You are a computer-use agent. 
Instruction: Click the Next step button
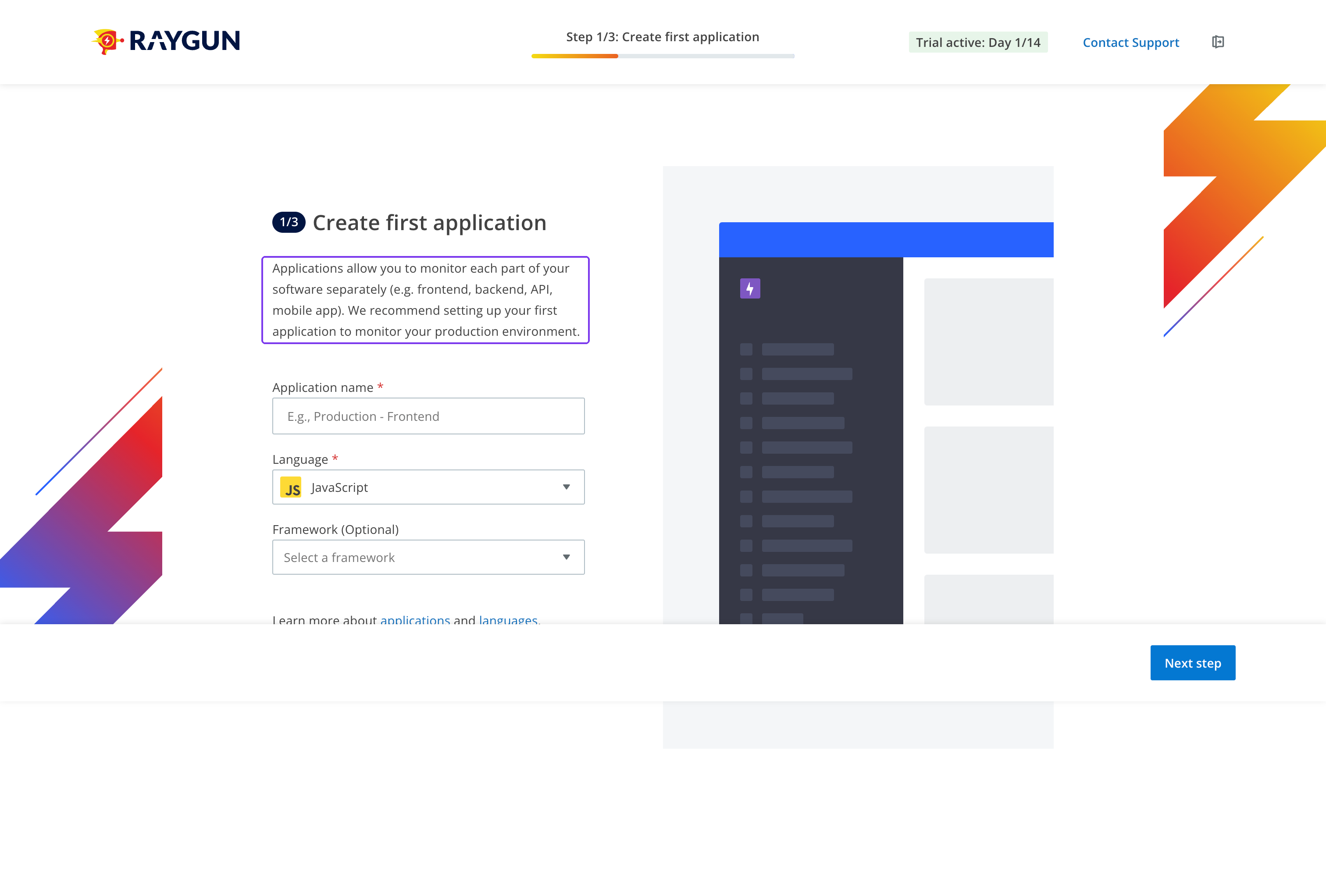coord(1193,663)
